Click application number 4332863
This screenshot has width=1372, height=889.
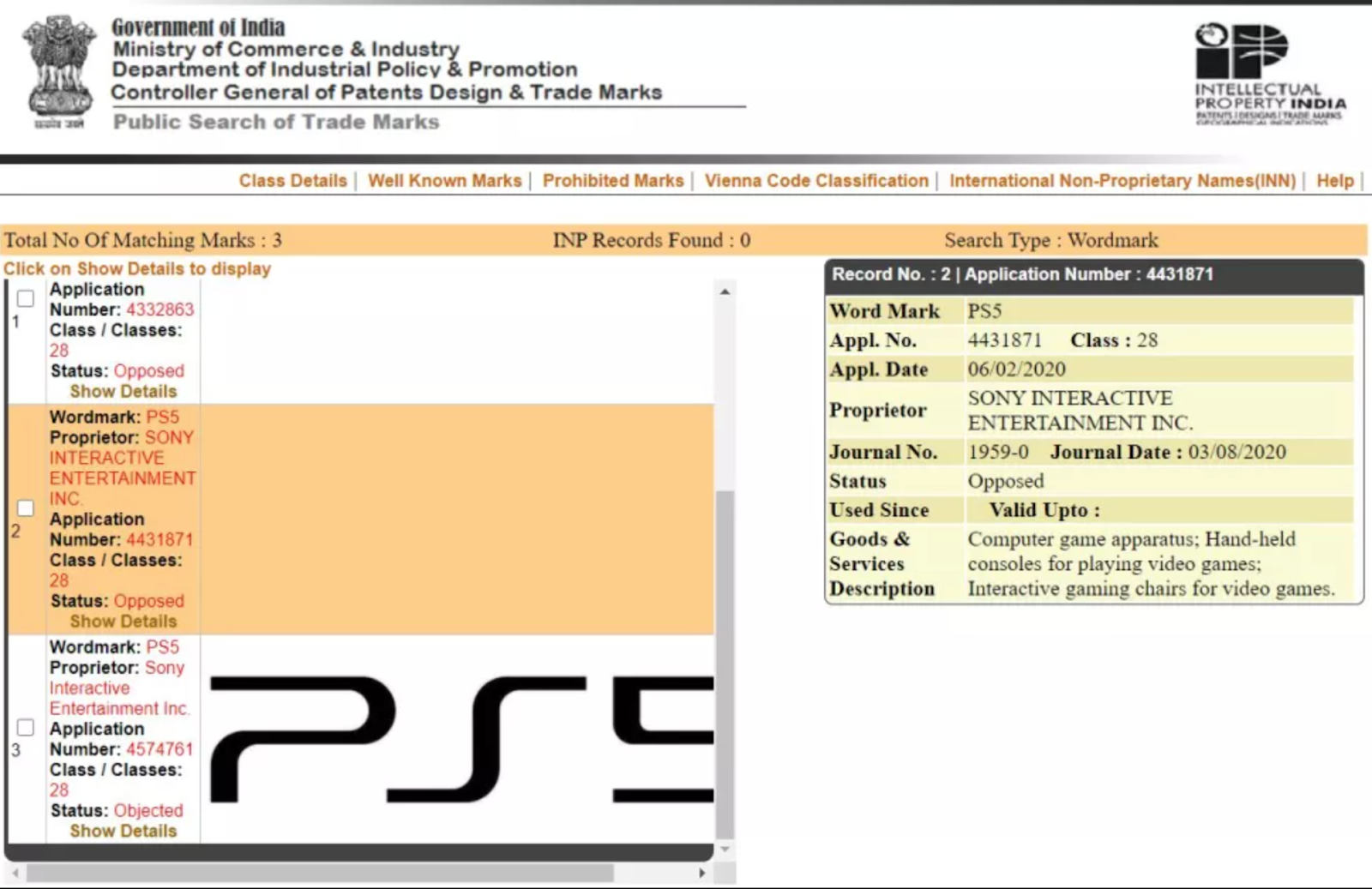pyautogui.click(x=160, y=309)
